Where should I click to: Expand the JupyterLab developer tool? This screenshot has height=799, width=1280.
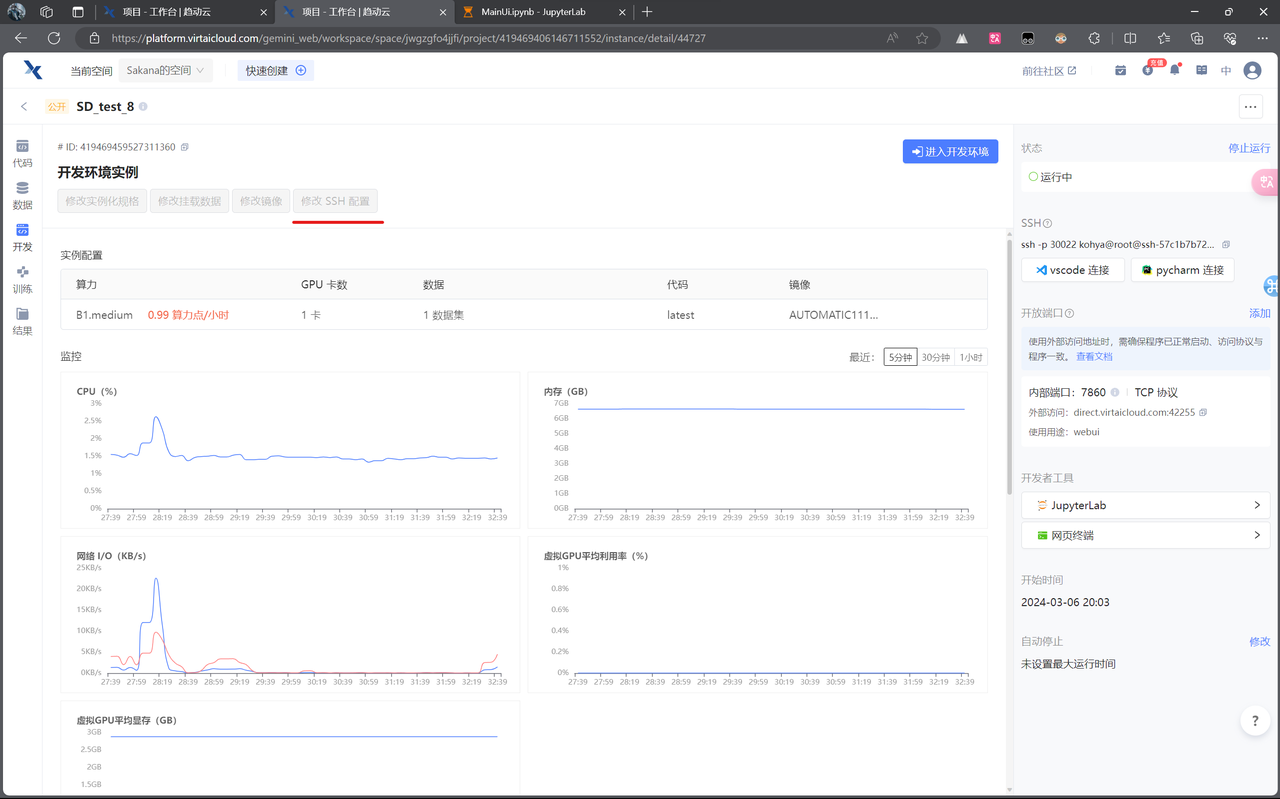(x=1145, y=505)
